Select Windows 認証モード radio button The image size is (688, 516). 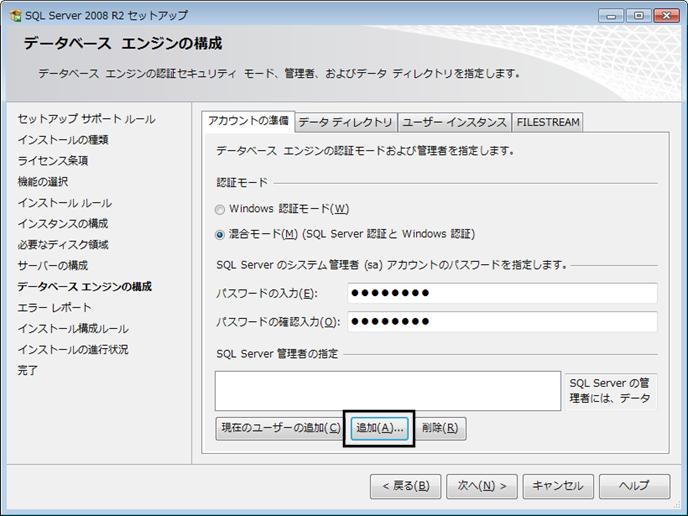(x=219, y=209)
